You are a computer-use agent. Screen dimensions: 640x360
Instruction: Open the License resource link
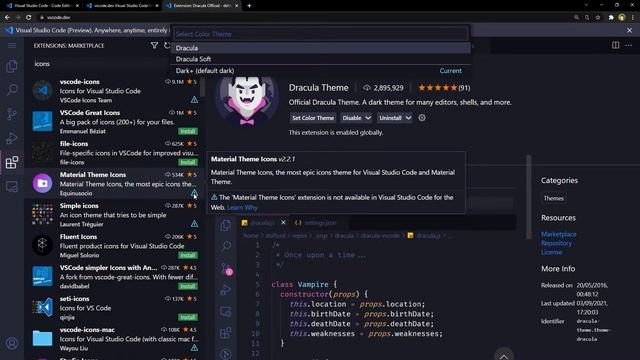click(551, 252)
